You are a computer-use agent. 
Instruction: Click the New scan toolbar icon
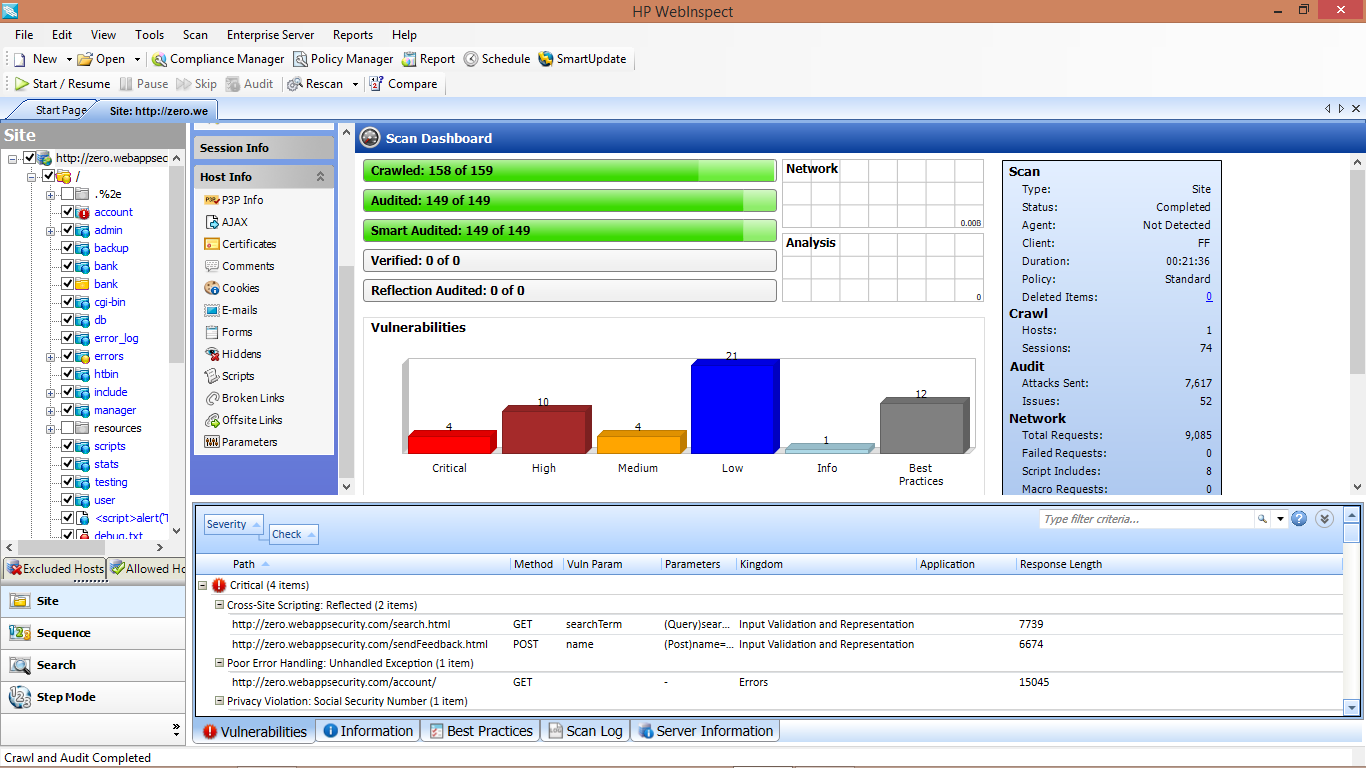click(x=19, y=59)
